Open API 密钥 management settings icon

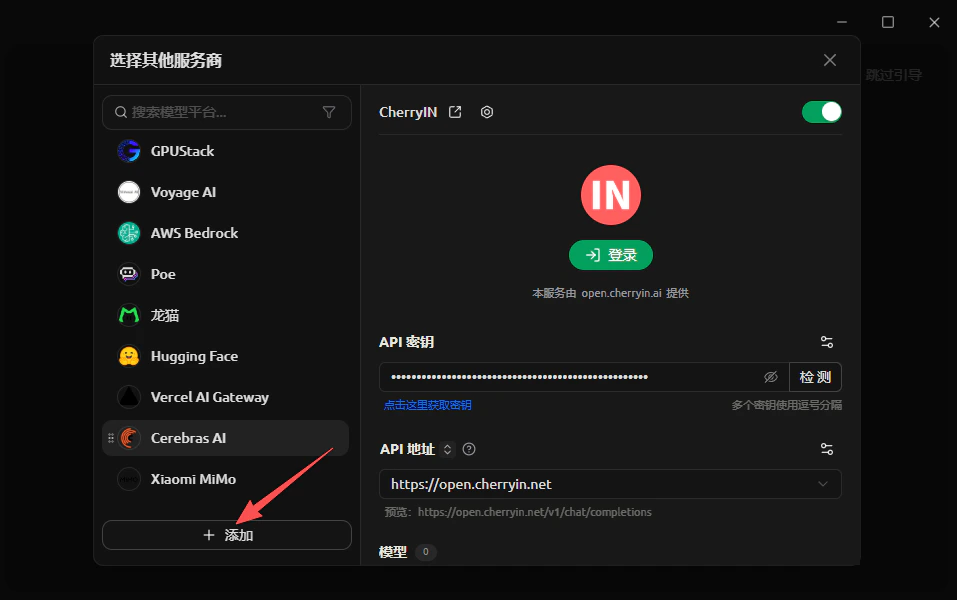827,342
